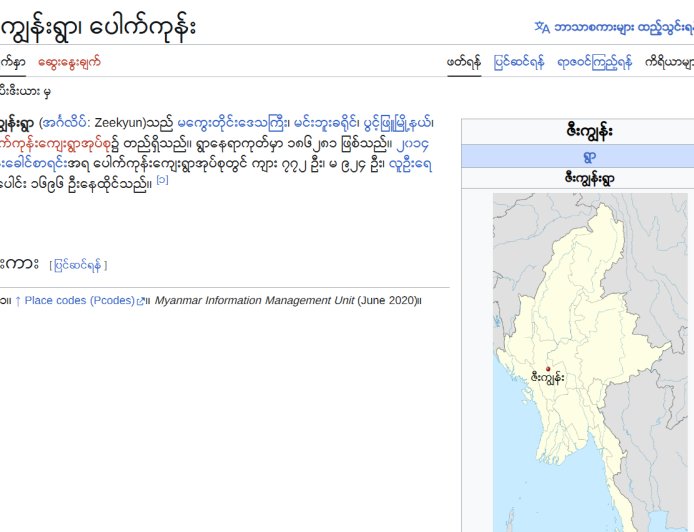
Task: Click the page heading title text
Action: pyautogui.click(x=98, y=27)
